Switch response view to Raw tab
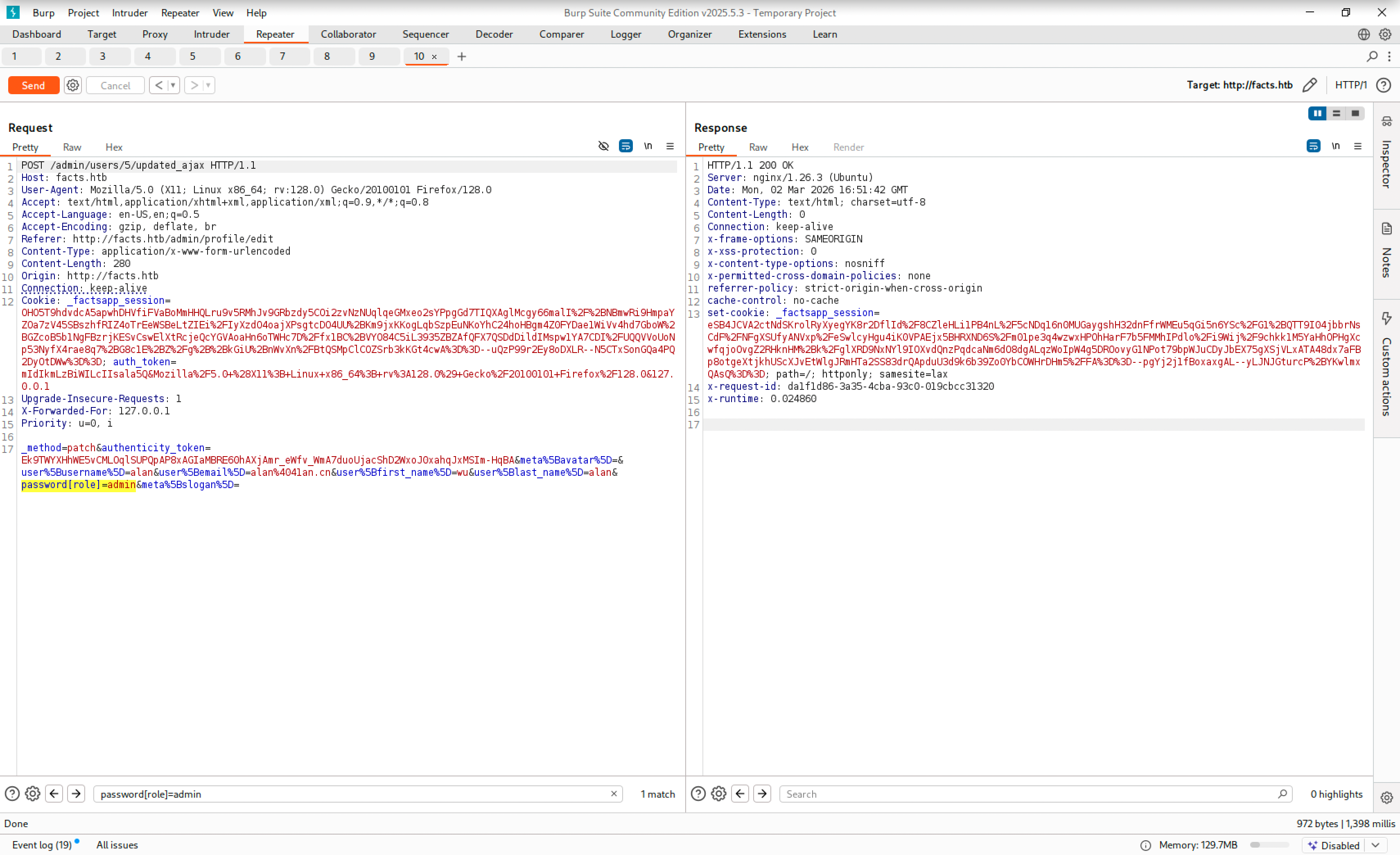 click(x=758, y=147)
